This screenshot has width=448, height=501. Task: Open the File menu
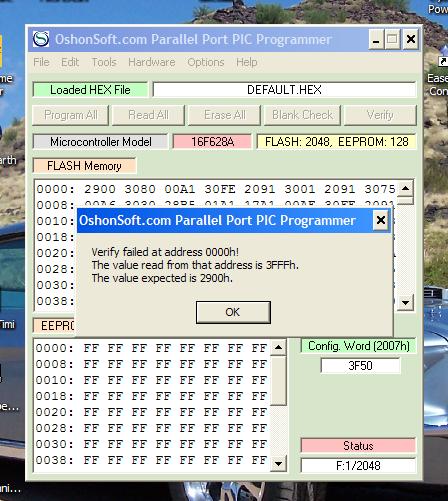(x=41, y=62)
